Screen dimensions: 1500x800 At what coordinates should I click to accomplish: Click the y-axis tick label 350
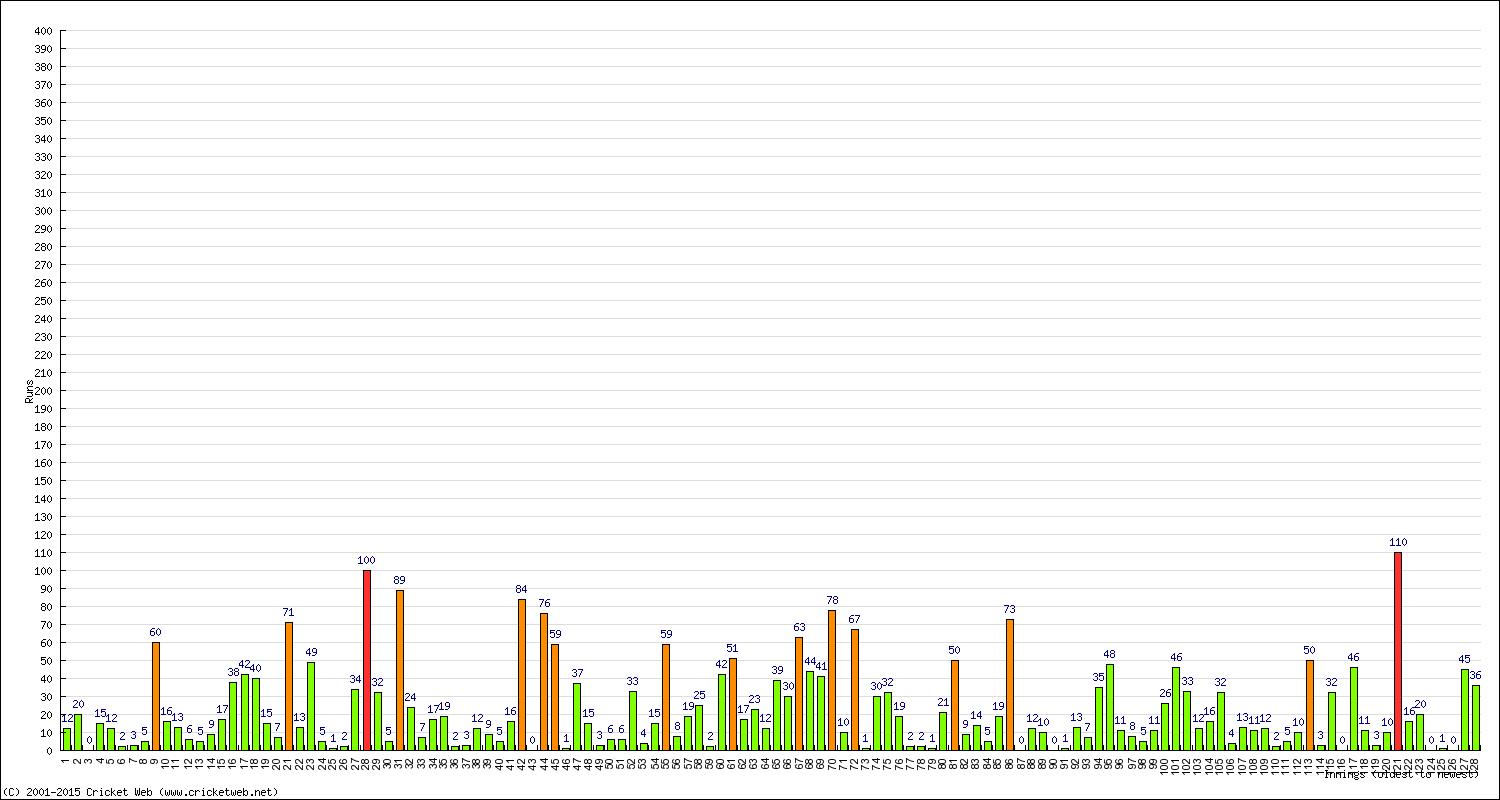point(43,121)
